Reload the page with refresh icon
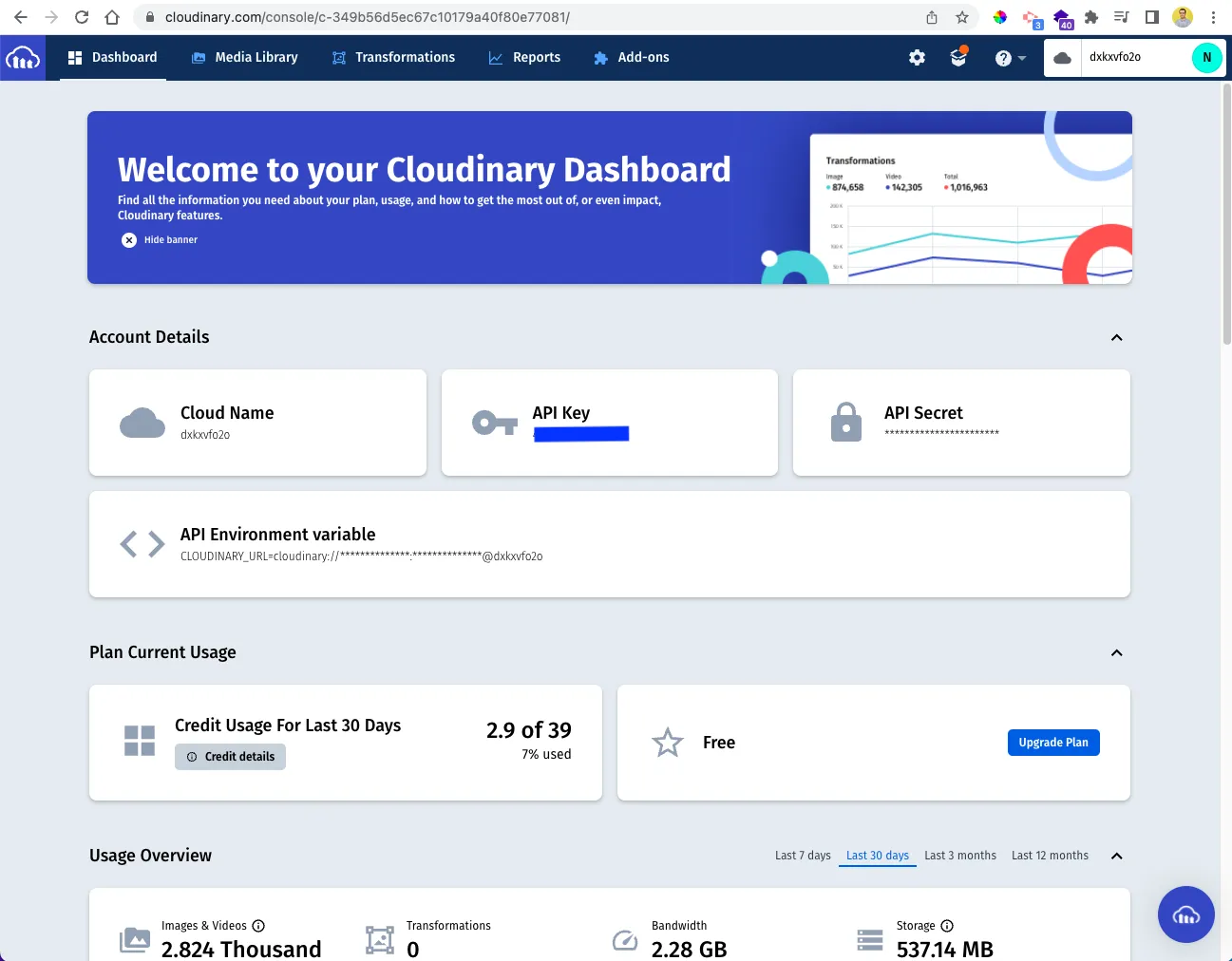 click(82, 17)
